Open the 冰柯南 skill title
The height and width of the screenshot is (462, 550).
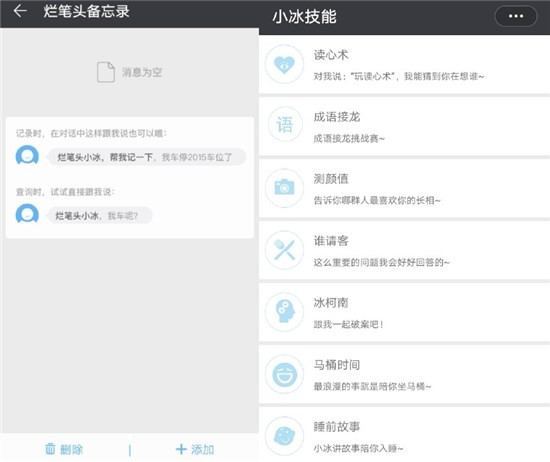click(x=331, y=303)
